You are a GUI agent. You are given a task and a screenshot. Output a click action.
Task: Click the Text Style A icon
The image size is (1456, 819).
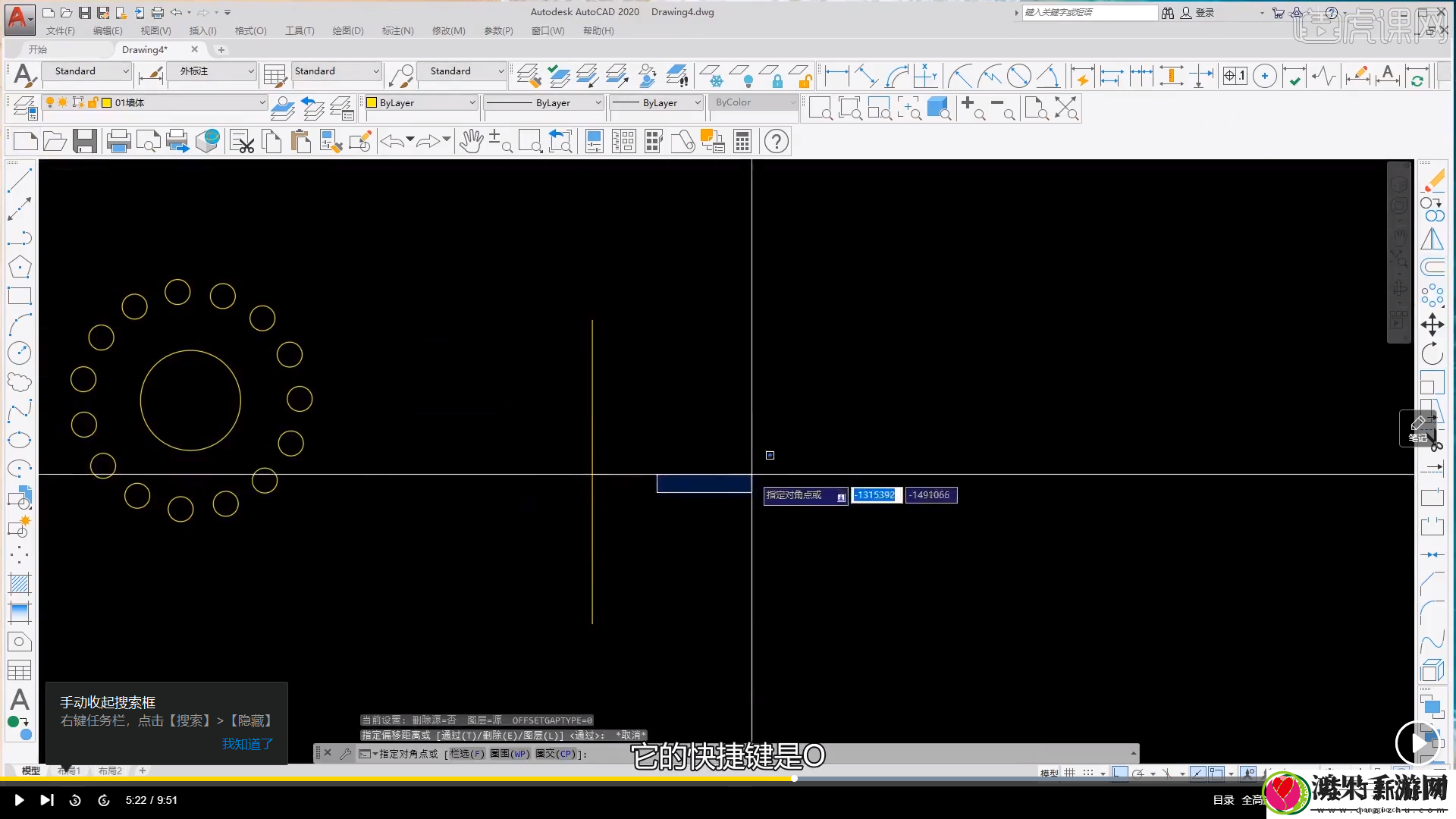24,75
